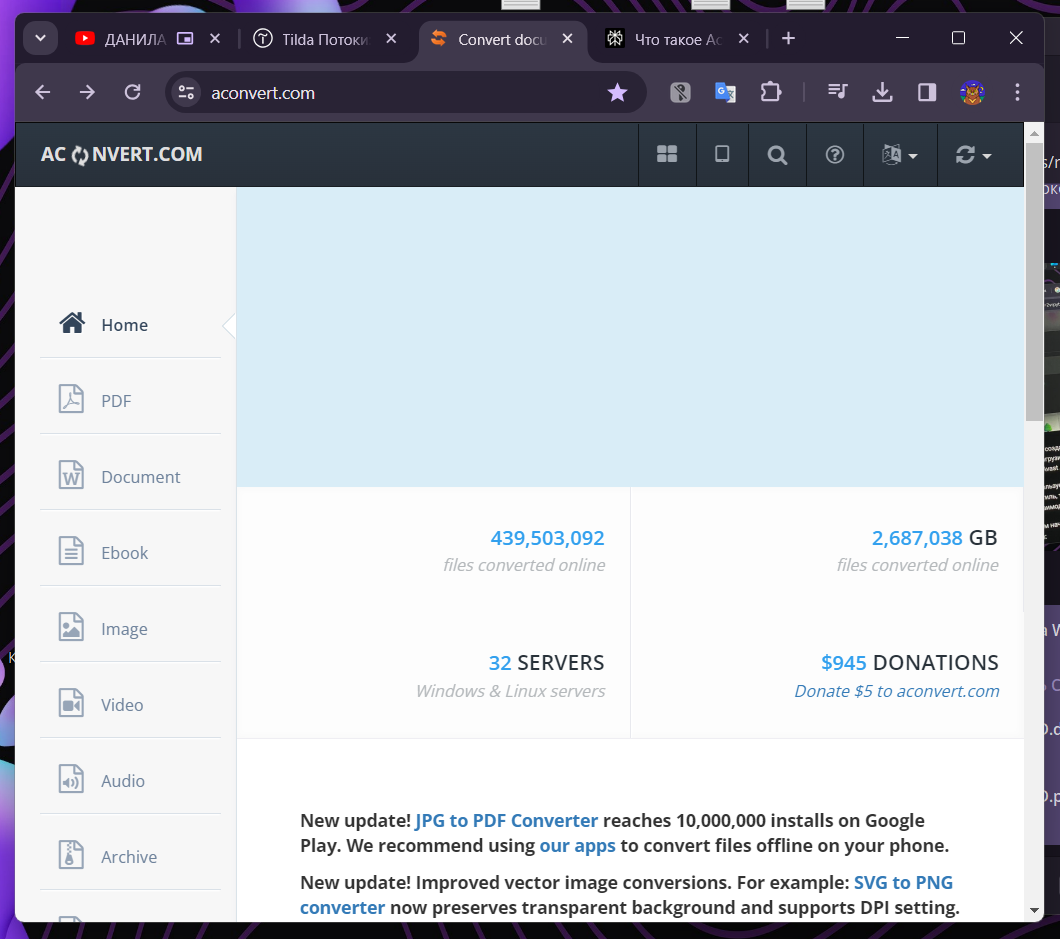Click the ACONVERT.COM logo
Screen dimensions: 1060x939
click(122, 155)
